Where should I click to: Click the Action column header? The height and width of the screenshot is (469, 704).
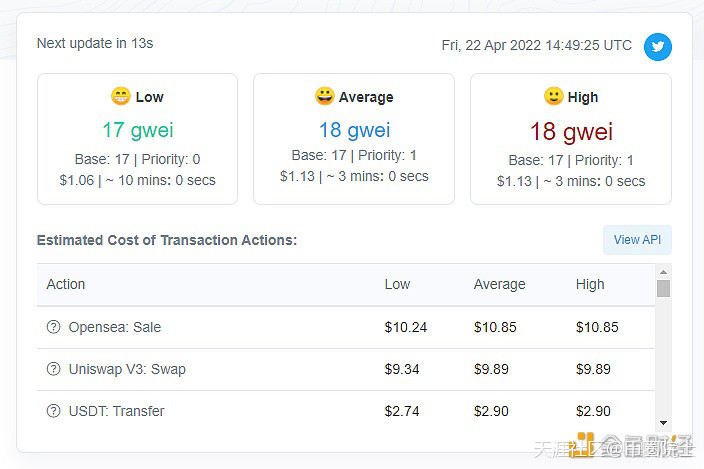[66, 284]
